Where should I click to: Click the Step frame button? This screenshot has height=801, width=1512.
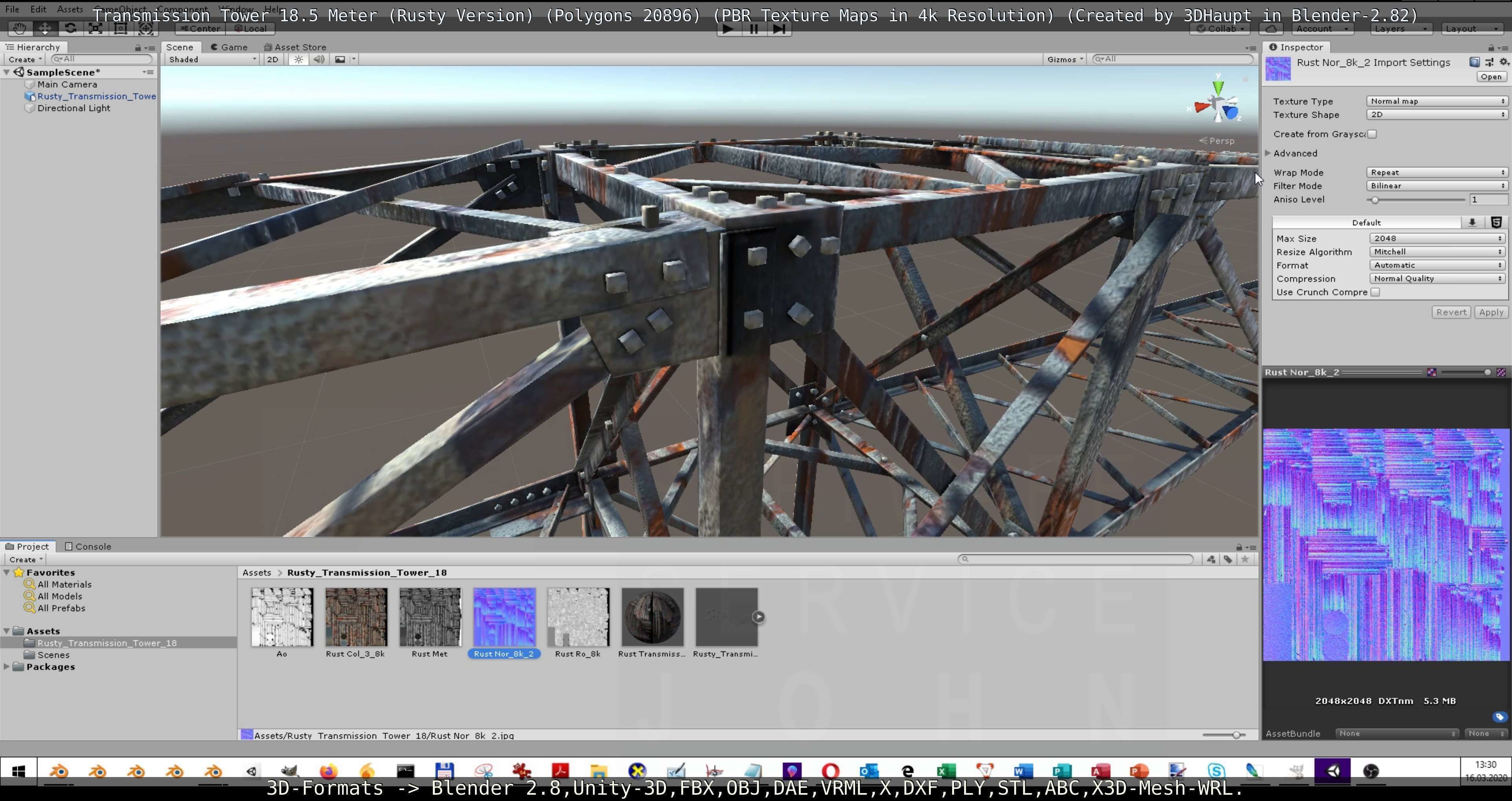(x=780, y=29)
